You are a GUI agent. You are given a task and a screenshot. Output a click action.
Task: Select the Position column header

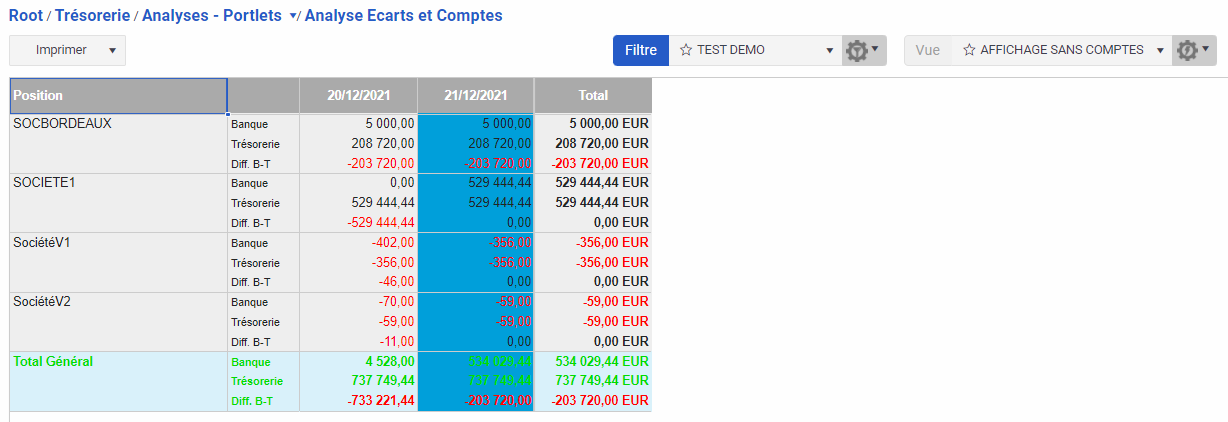pyautogui.click(x=118, y=96)
